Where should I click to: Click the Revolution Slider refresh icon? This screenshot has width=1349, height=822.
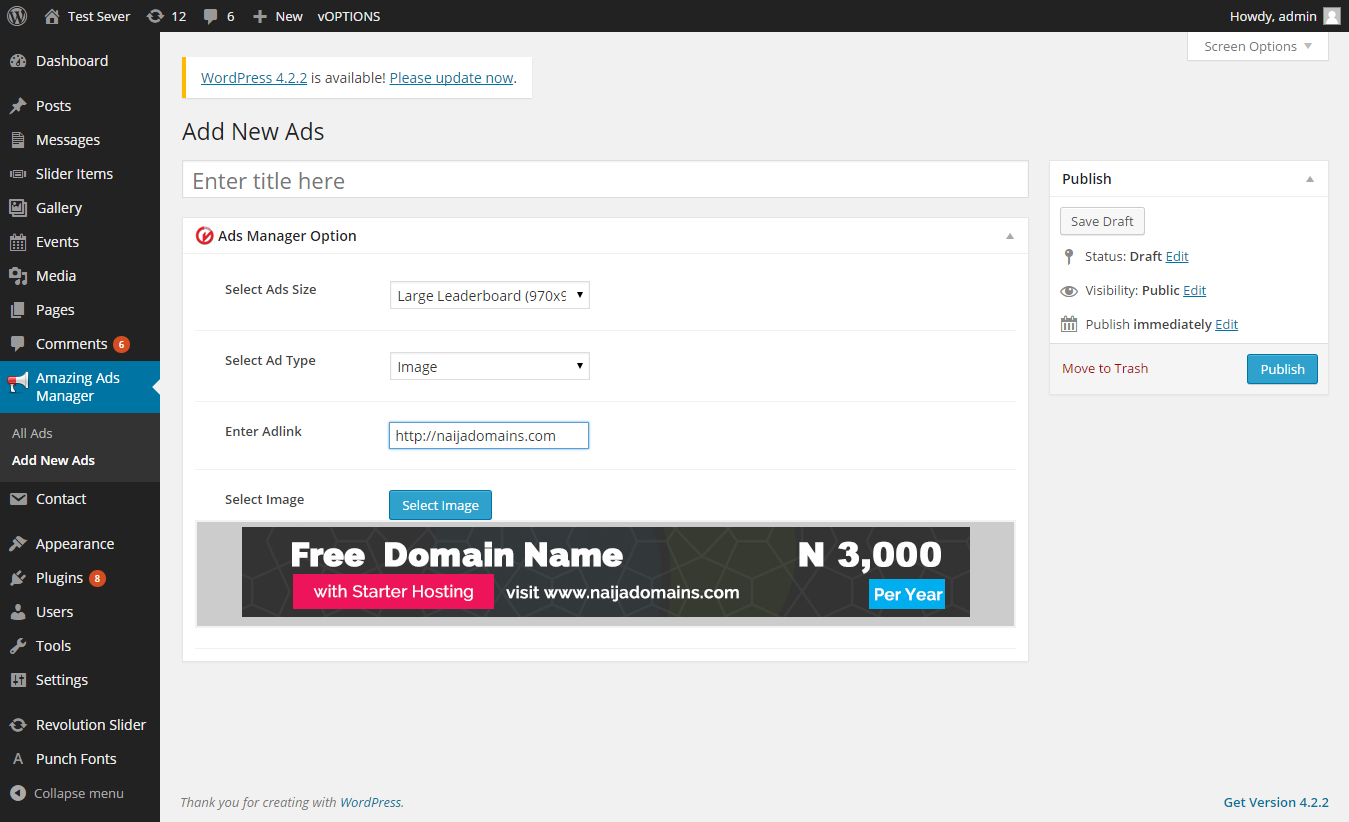18,725
